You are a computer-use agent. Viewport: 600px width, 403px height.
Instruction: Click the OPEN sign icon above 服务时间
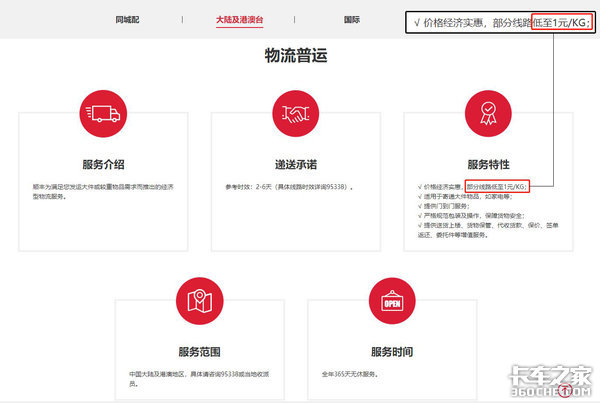[x=392, y=301]
